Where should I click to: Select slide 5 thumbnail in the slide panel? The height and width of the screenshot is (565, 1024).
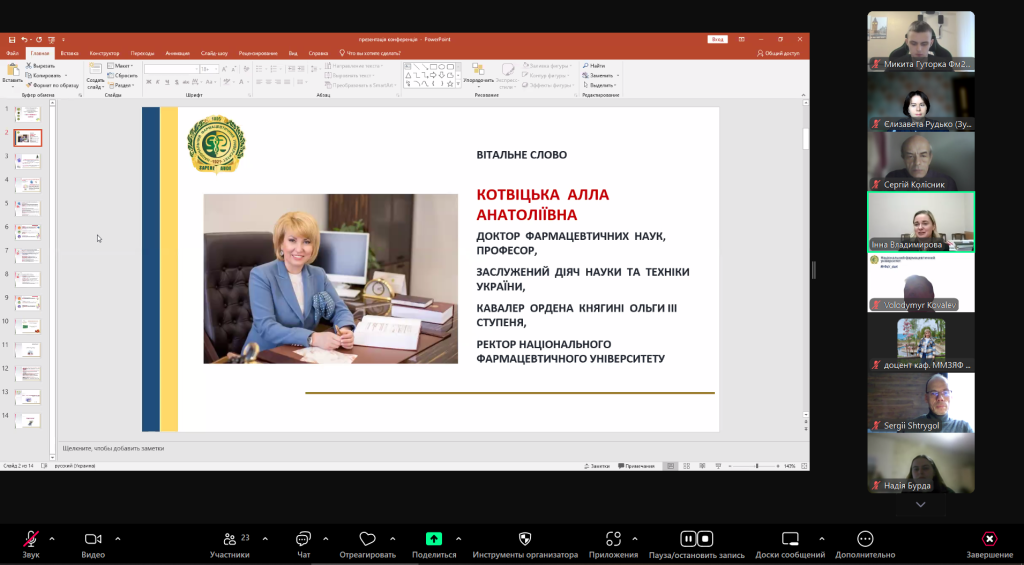coord(28,208)
